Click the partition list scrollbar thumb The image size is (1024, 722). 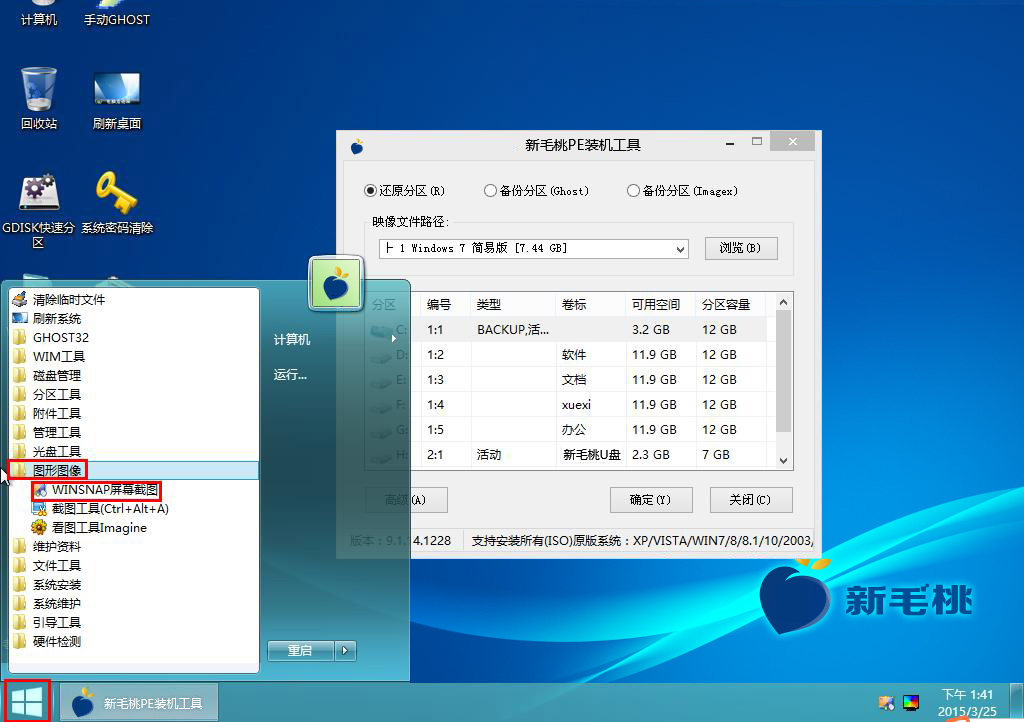784,371
